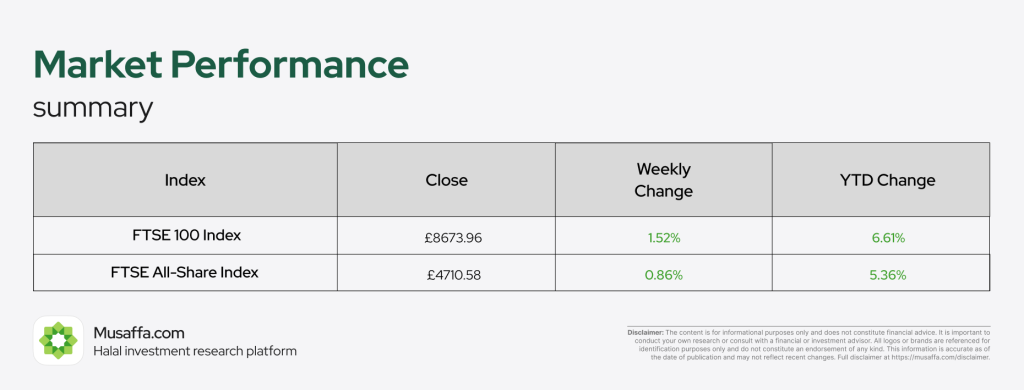Viewport: 1024px width, 390px height.
Task: Click the Weekly Change column header
Action: [664, 180]
